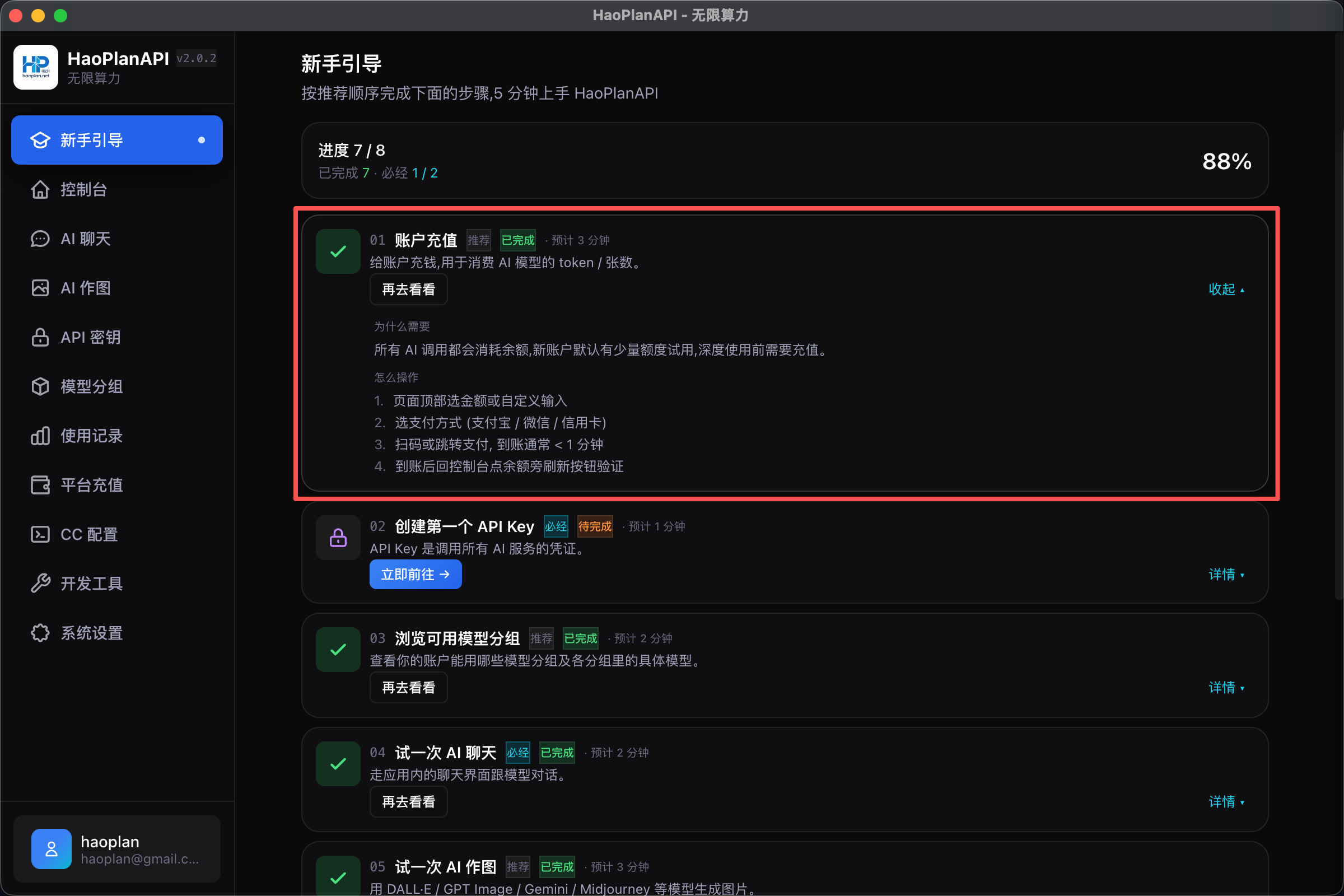Screen dimensions: 1344x896
Task: Click the 已完成 badge on 浏览可用模型分组
Action: click(581, 638)
